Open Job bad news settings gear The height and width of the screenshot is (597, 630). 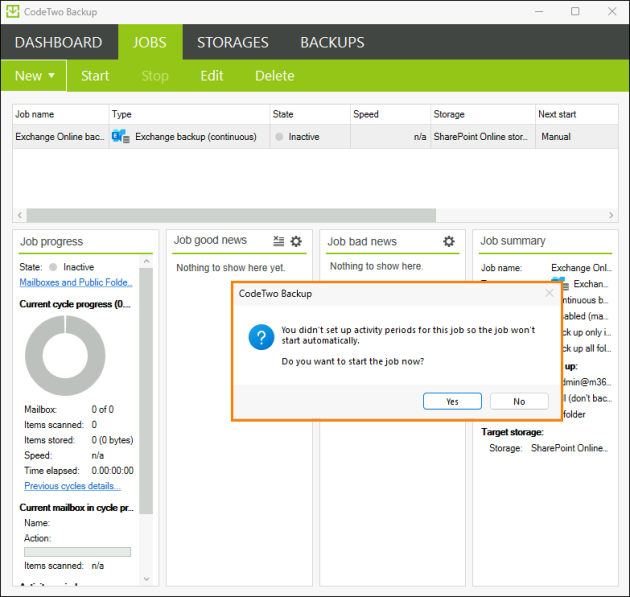pyautogui.click(x=449, y=241)
